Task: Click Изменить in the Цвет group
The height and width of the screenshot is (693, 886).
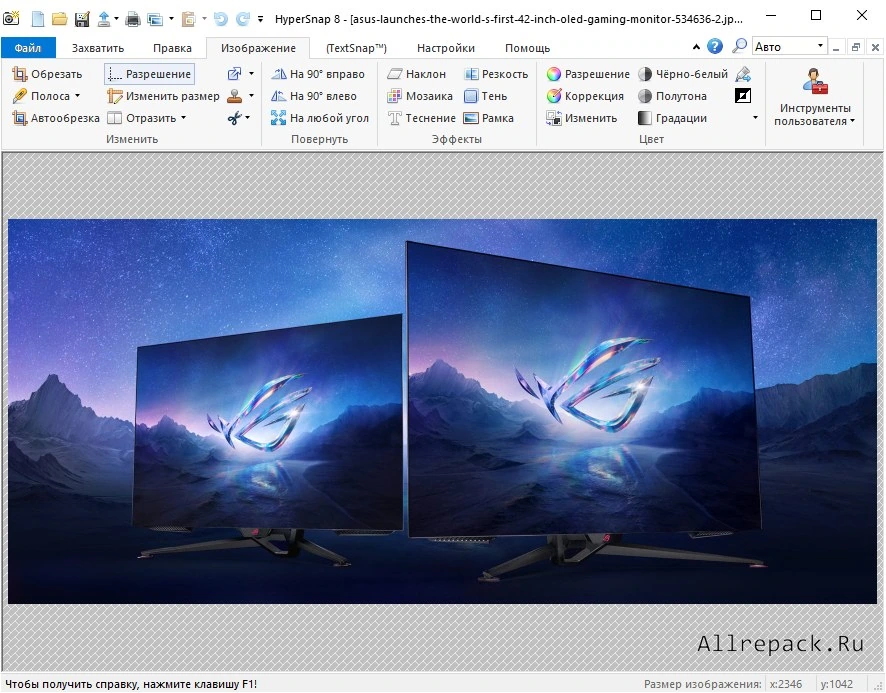Action: (581, 118)
